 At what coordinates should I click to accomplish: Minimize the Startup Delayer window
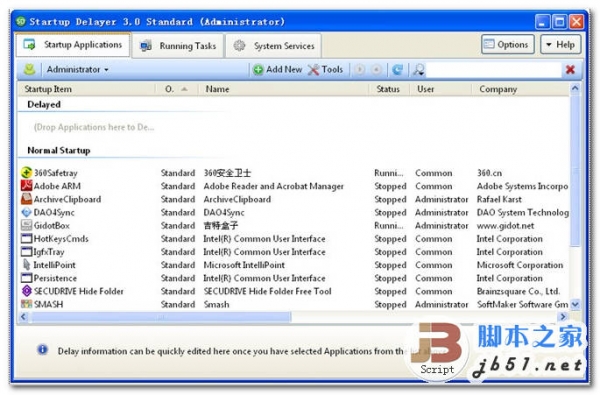(542, 22)
